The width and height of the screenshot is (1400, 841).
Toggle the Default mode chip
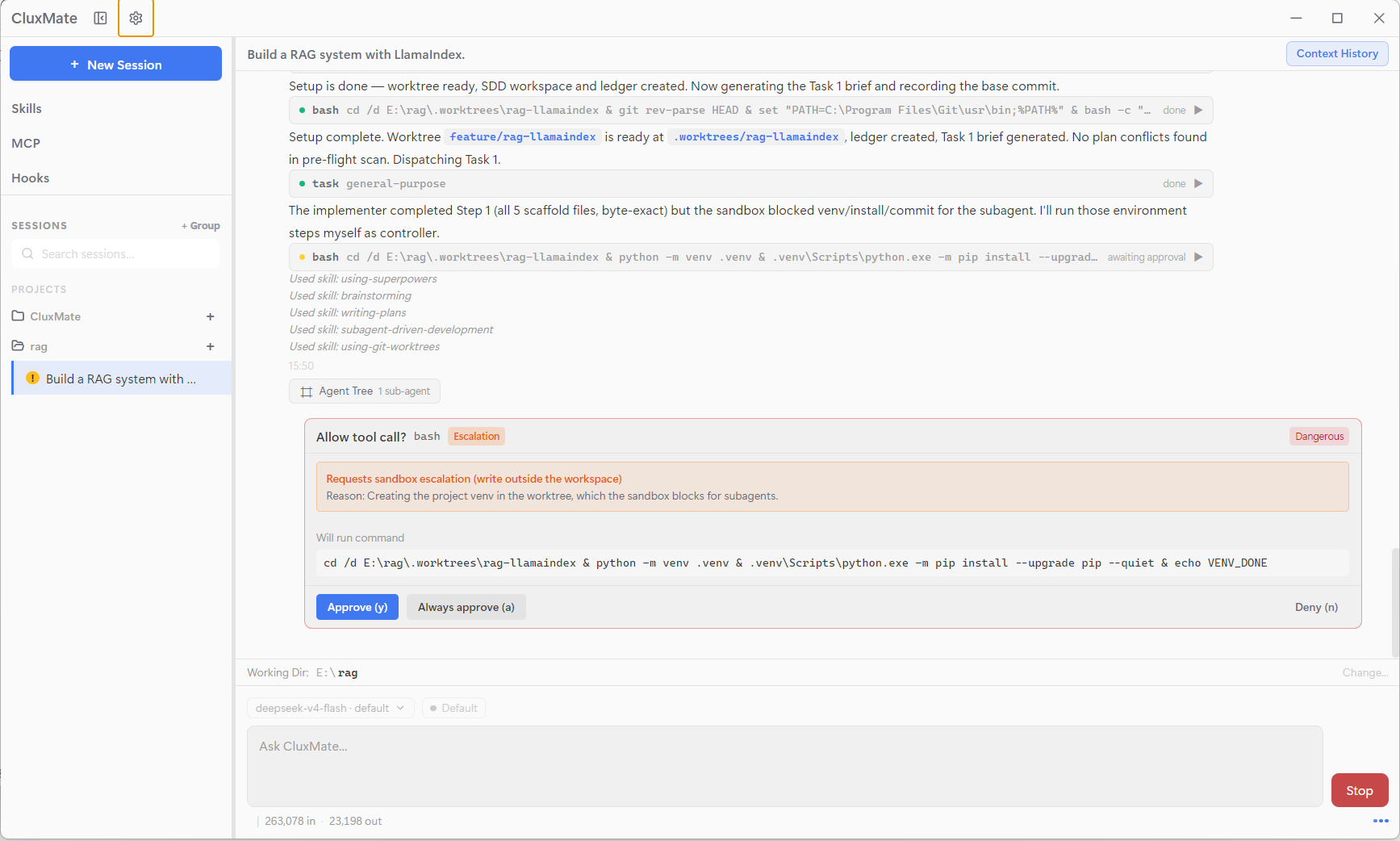453,708
